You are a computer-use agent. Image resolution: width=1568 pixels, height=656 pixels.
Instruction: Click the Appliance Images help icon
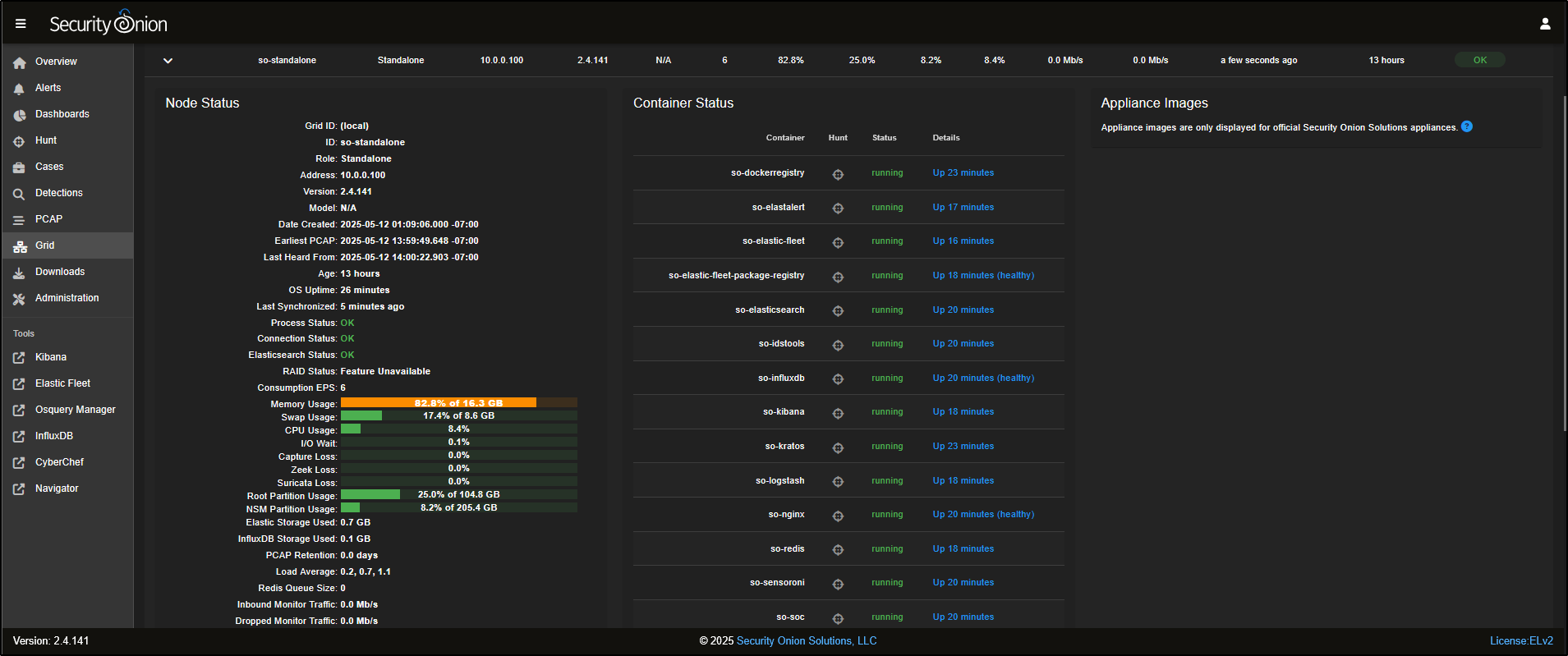1467,126
